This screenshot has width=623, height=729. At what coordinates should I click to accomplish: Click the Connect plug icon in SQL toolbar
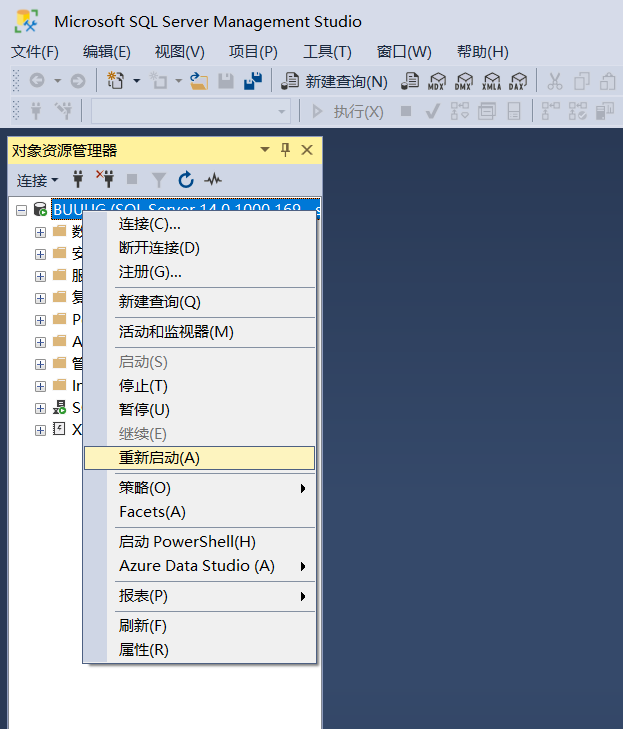[x=36, y=111]
